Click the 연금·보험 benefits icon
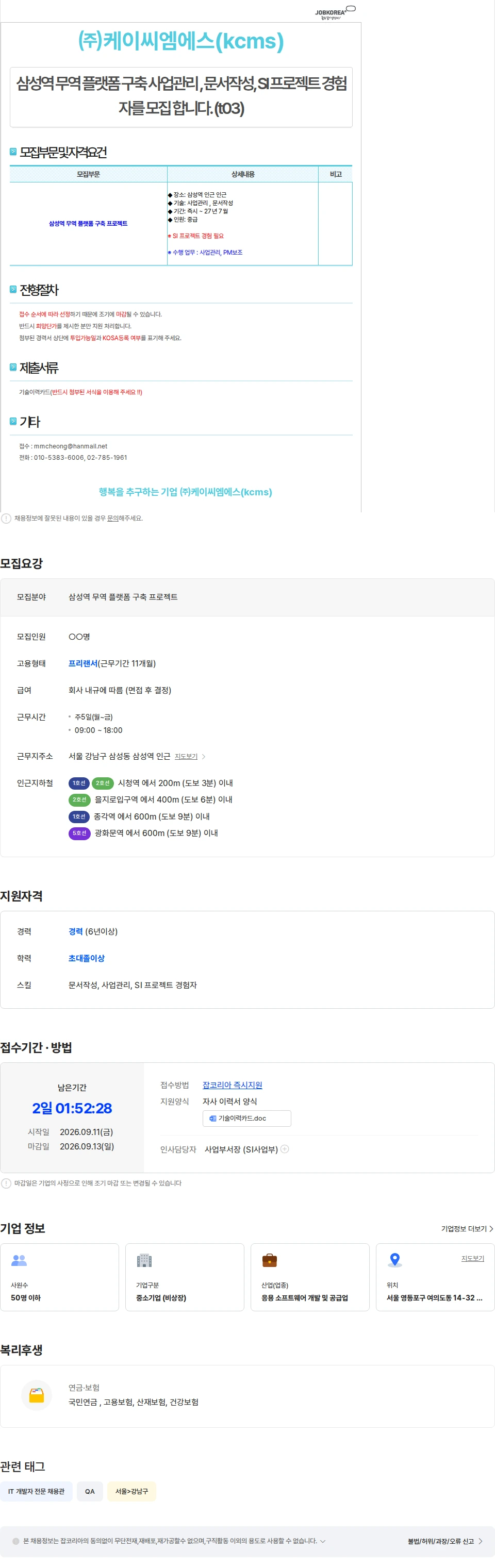Image resolution: width=495 pixels, height=1568 pixels. 37,1395
